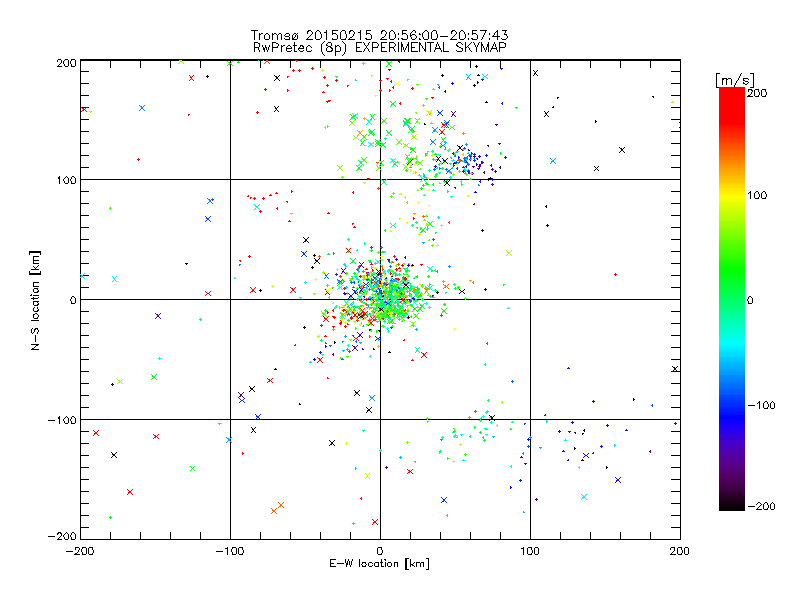Click the y-axis tick label '100'

(x=66, y=180)
